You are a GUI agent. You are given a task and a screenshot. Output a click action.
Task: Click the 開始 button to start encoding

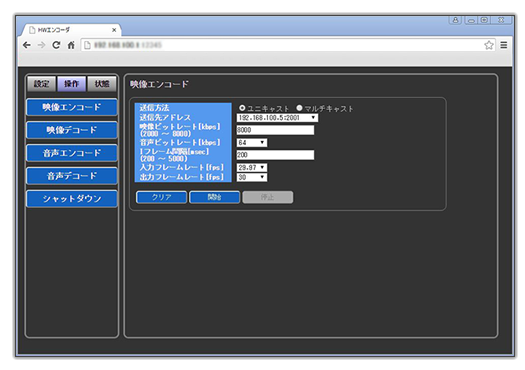coord(214,197)
